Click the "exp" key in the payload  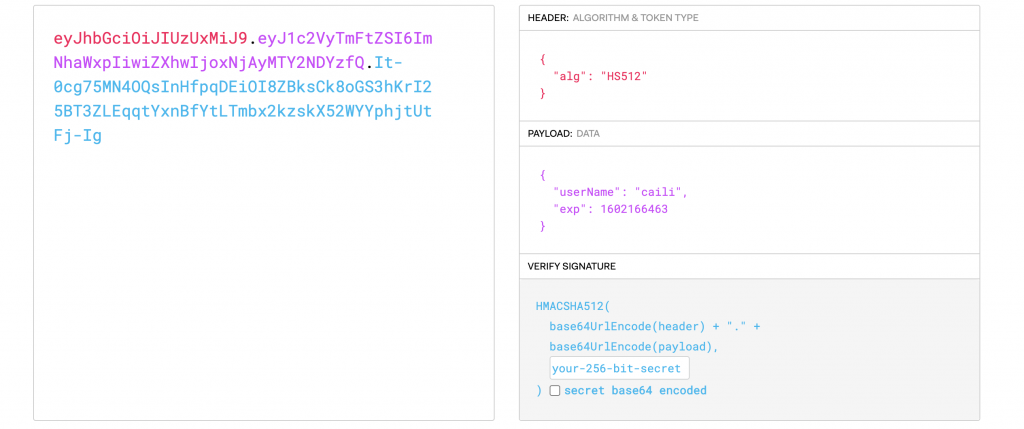pyautogui.click(x=569, y=209)
